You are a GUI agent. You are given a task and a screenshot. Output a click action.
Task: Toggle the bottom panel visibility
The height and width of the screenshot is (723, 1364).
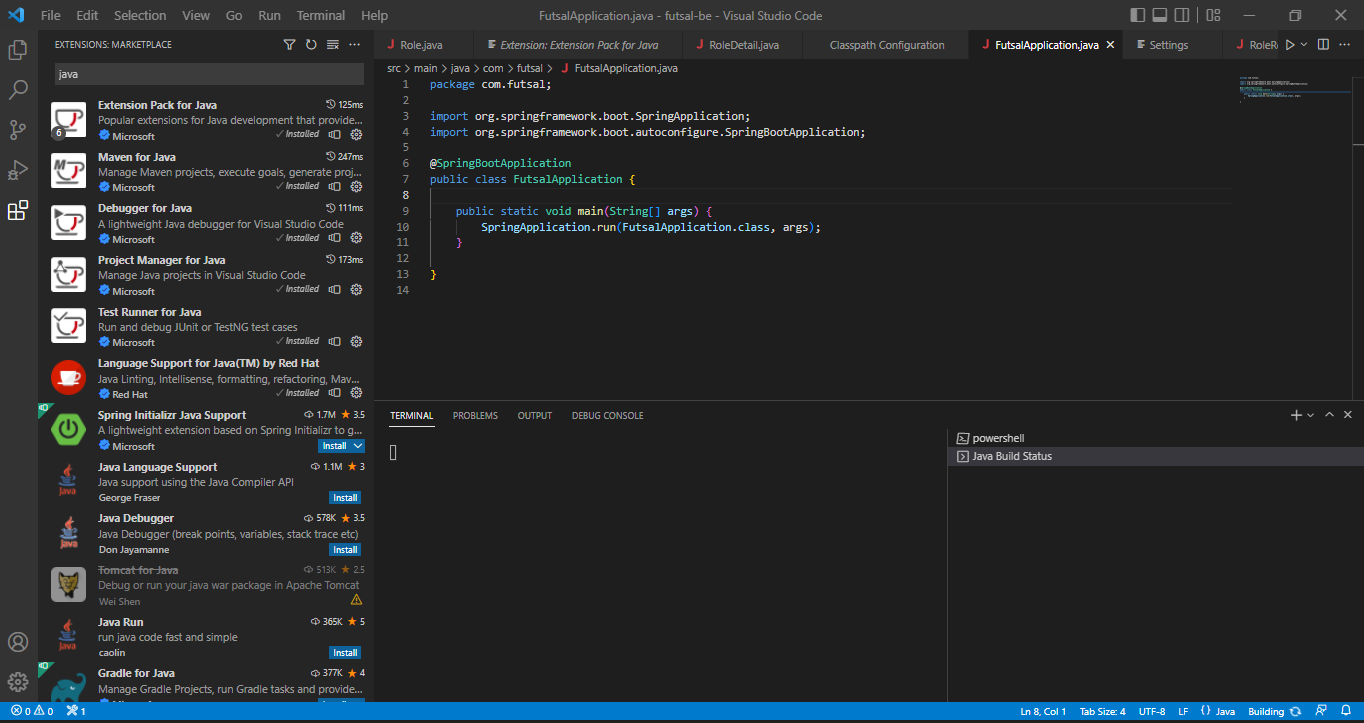(x=1160, y=15)
